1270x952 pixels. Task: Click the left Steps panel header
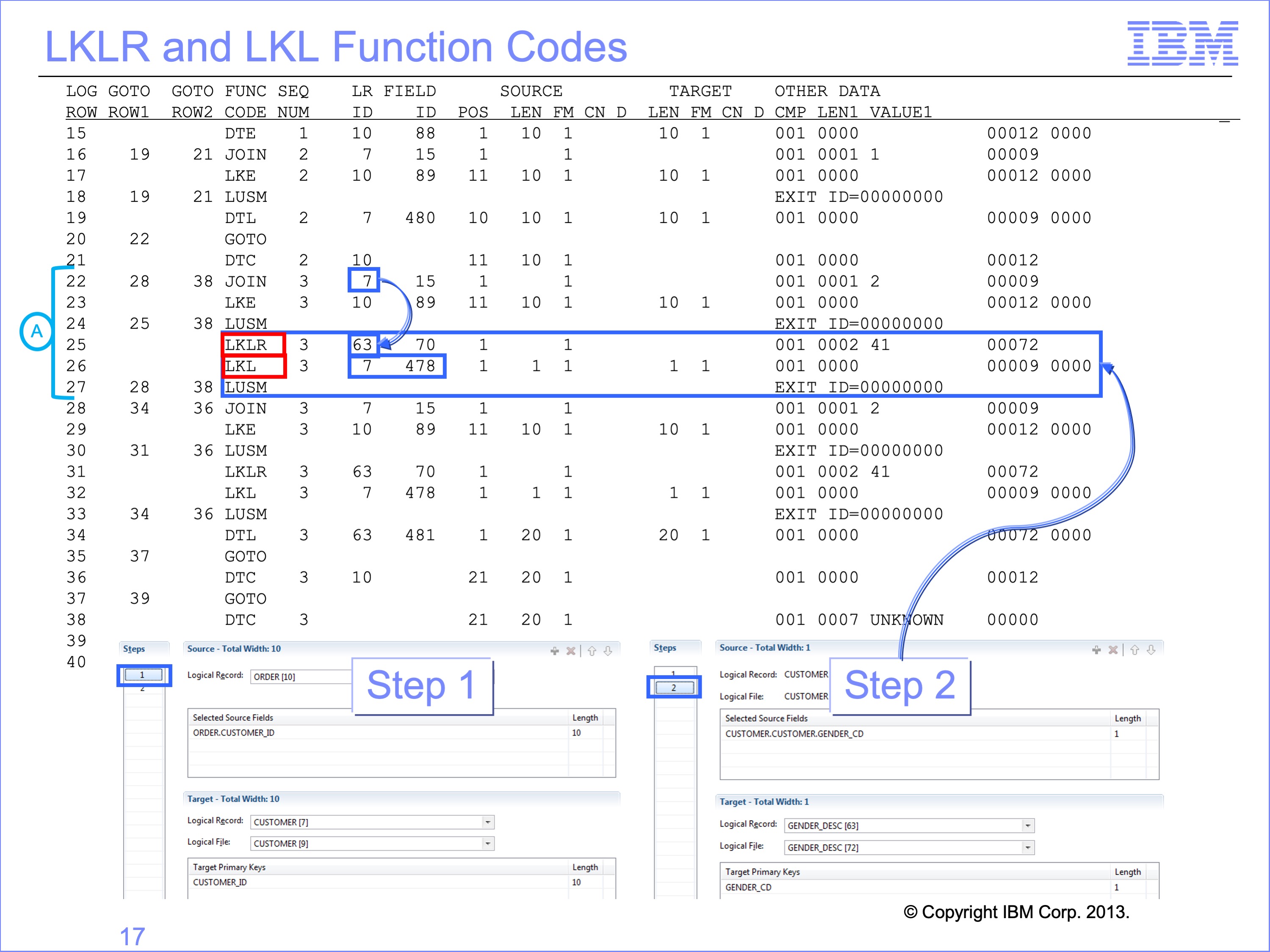[x=134, y=648]
